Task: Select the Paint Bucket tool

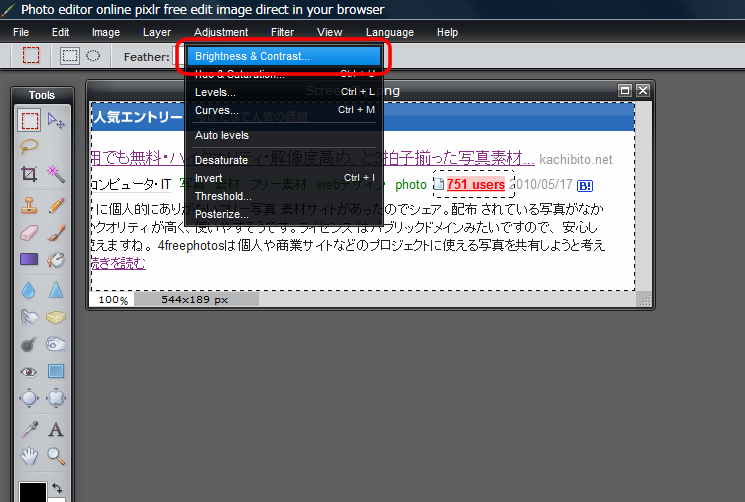Action: click(x=56, y=259)
